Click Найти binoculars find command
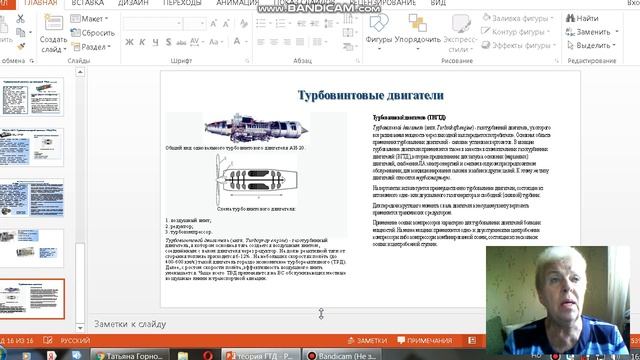 pyautogui.click(x=582, y=18)
